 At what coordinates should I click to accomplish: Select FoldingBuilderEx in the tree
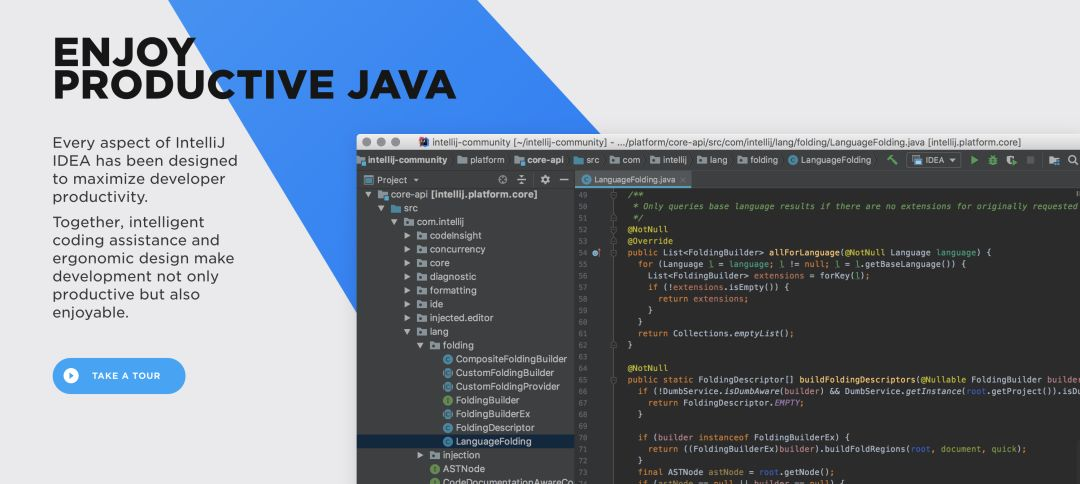pos(466,414)
